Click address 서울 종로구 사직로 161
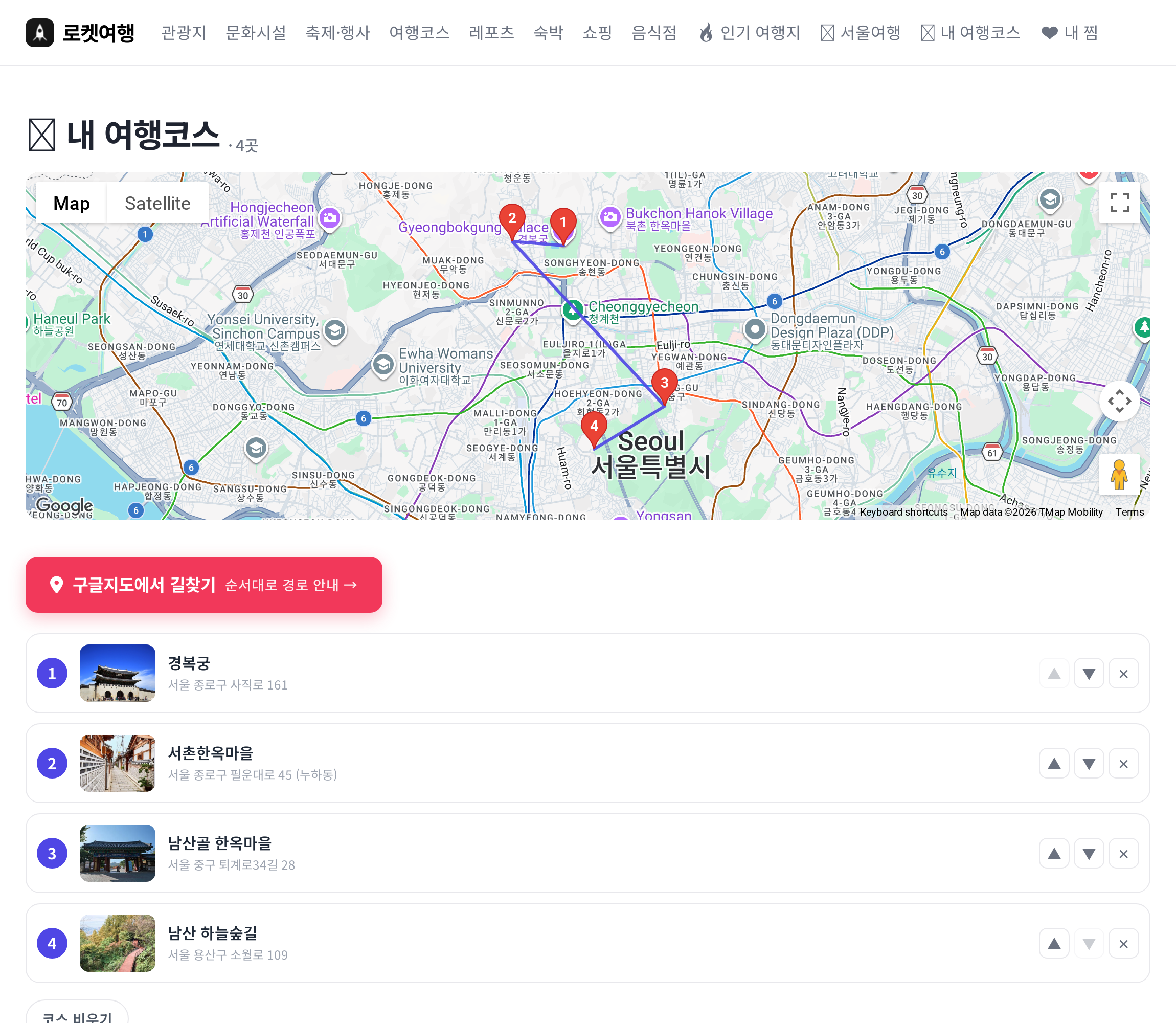The image size is (1176, 1023). pyautogui.click(x=228, y=684)
